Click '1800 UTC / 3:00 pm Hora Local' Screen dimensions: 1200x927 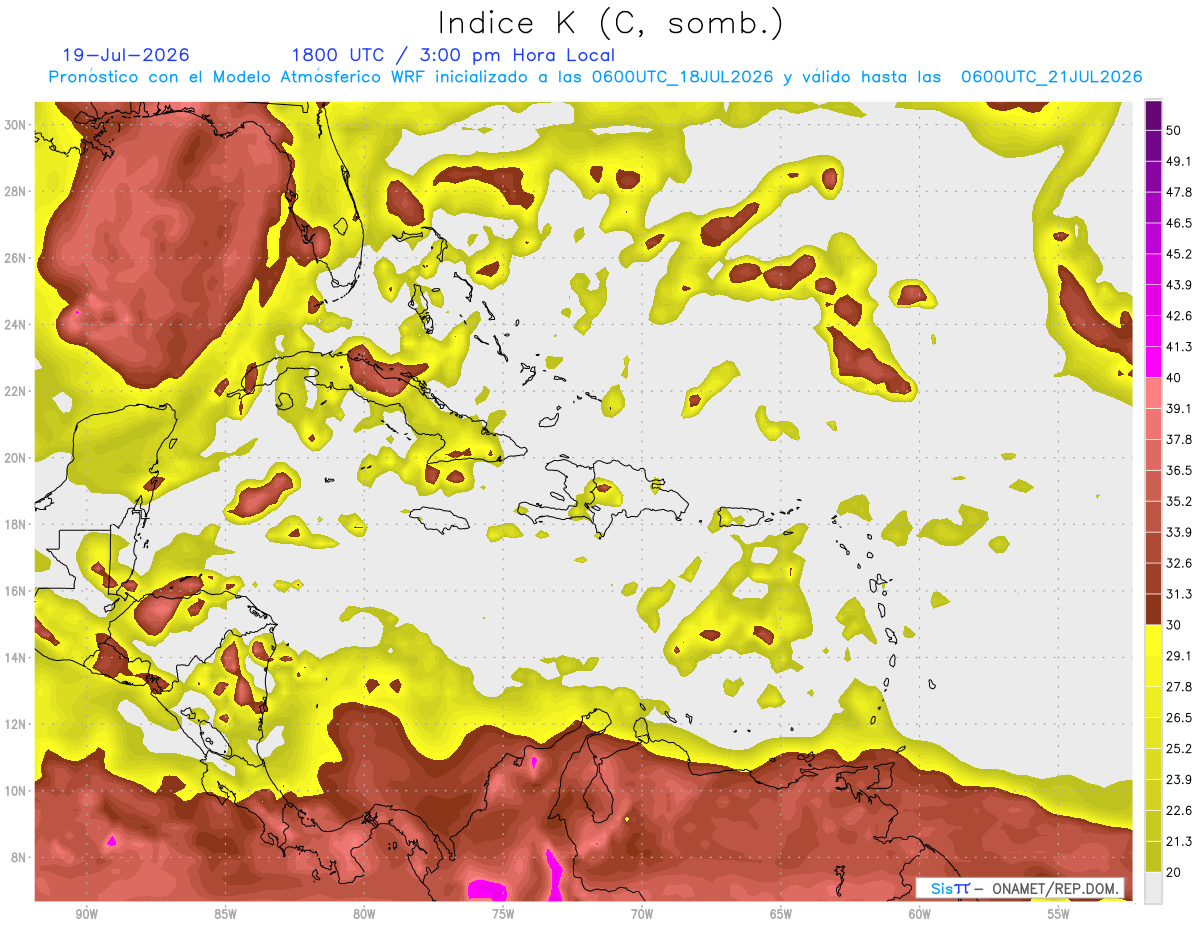click(x=453, y=55)
